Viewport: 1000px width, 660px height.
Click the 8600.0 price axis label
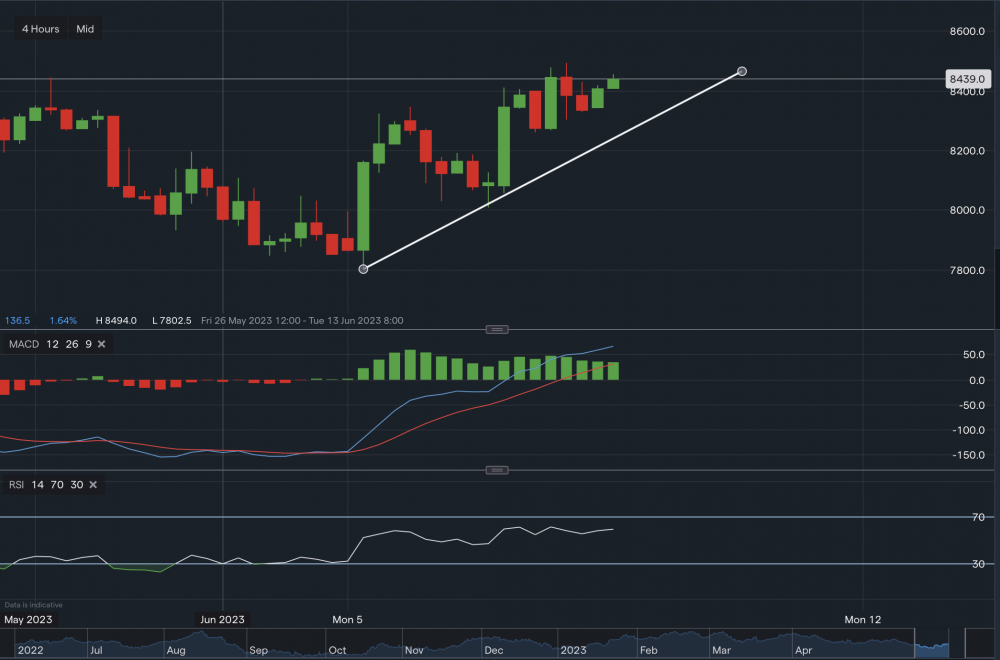(x=965, y=32)
